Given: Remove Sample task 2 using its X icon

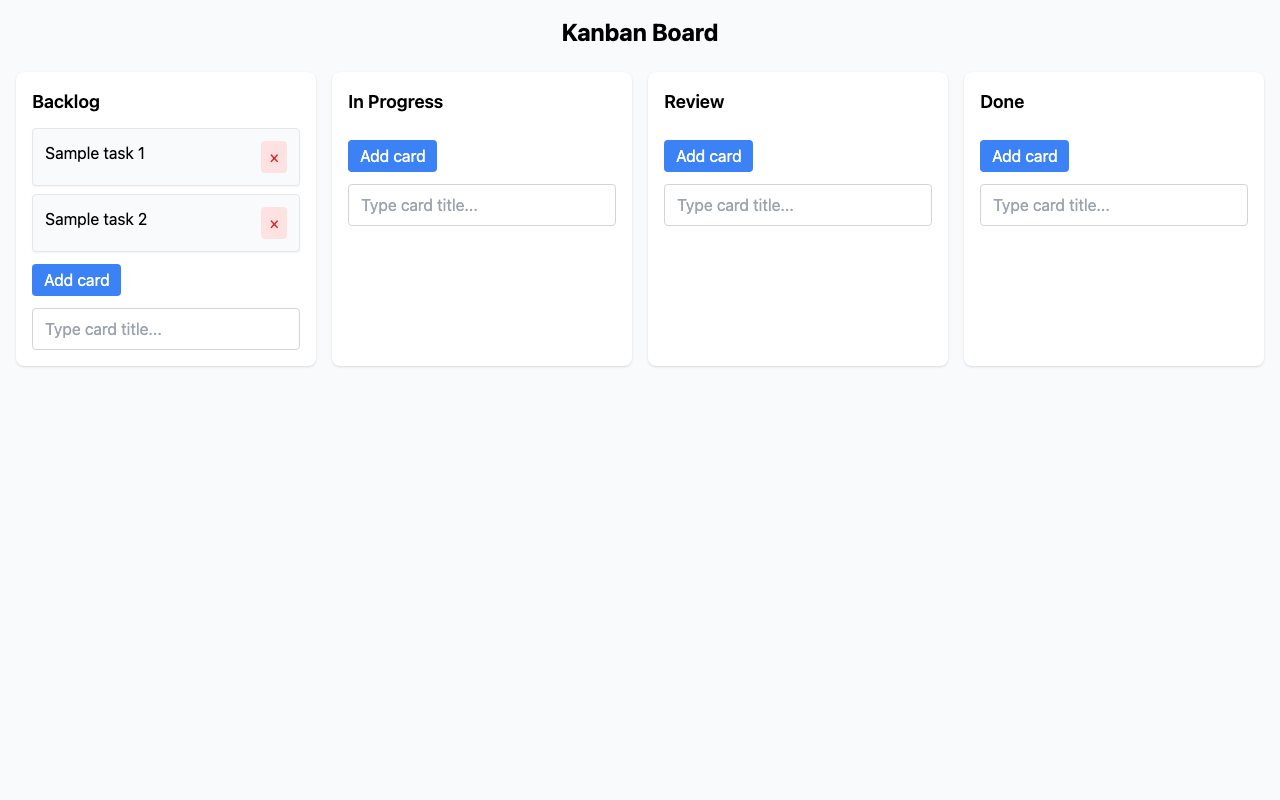Looking at the screenshot, I should pos(274,223).
